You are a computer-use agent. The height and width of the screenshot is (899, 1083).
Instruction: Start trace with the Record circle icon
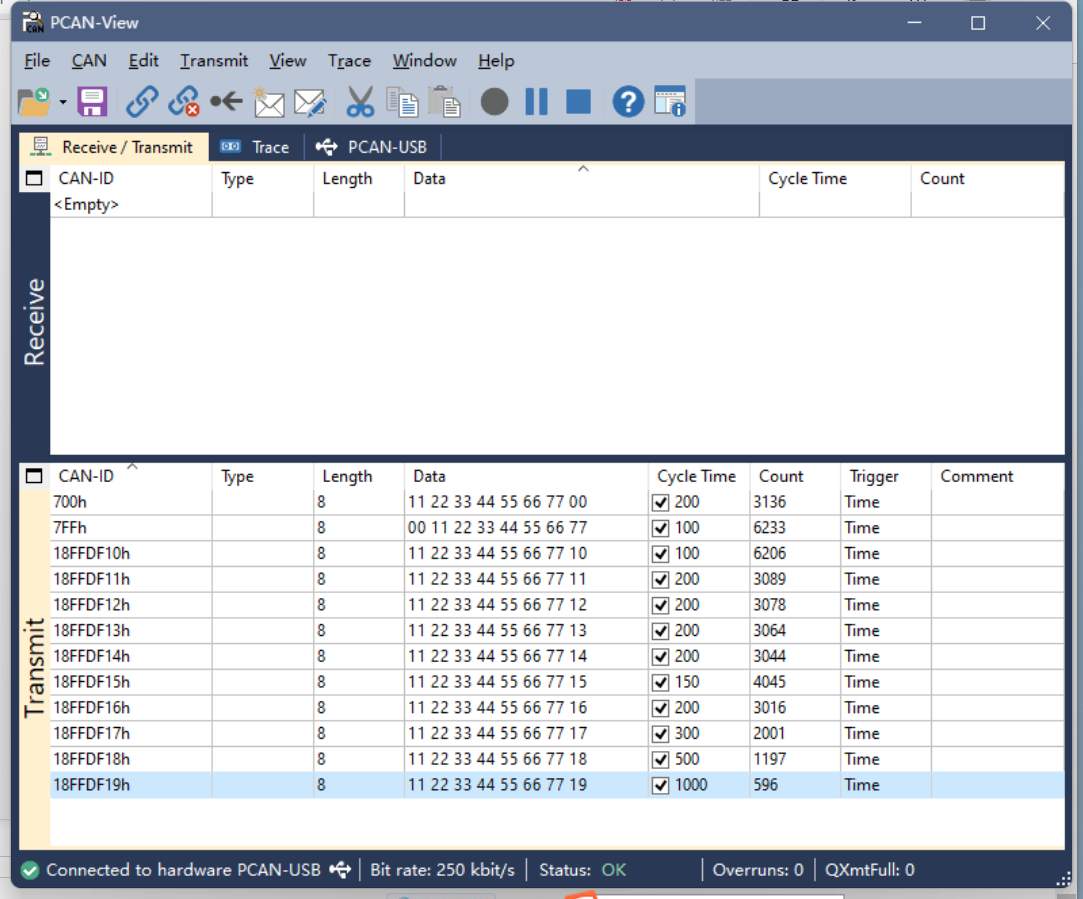495,102
